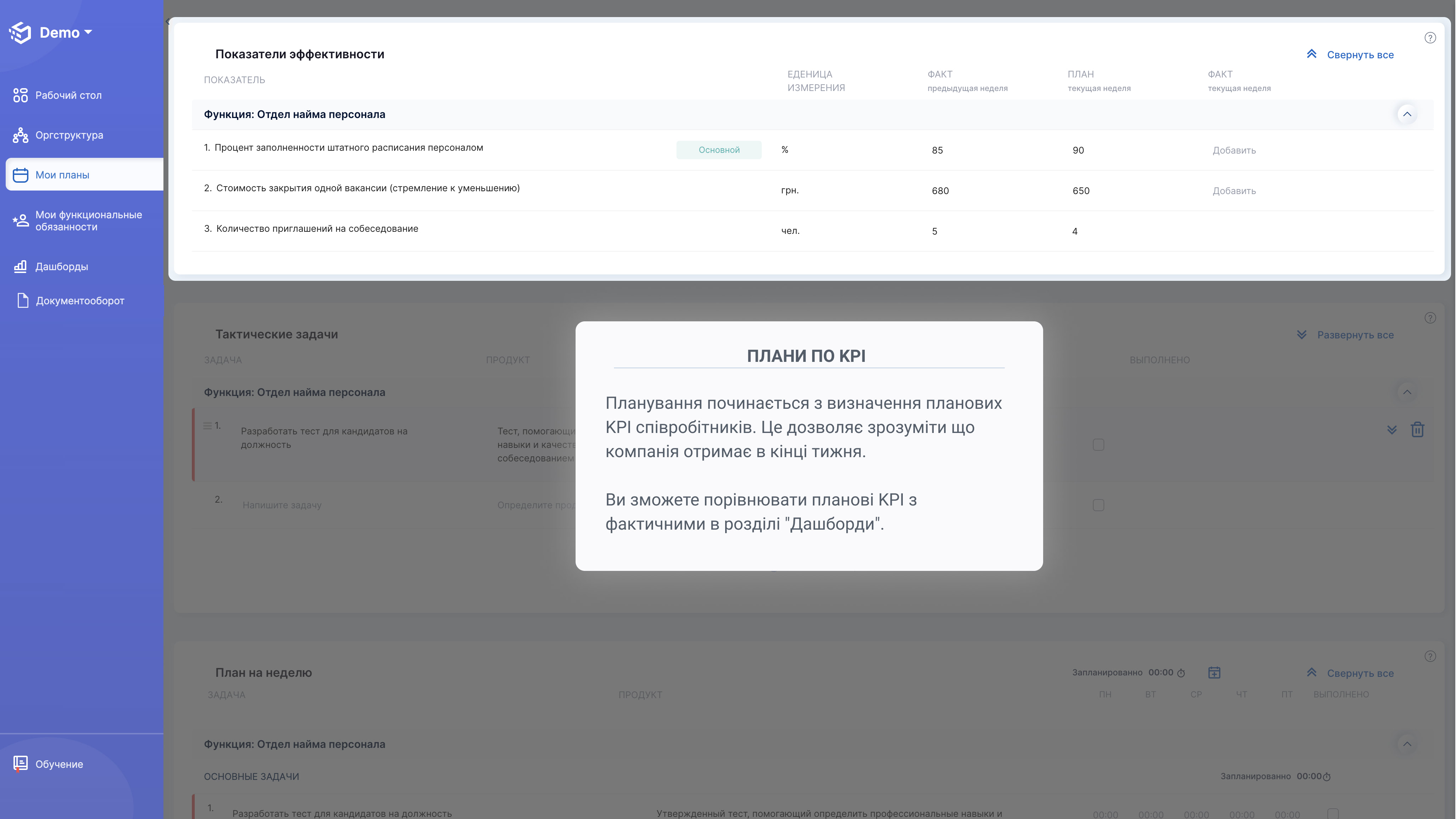Image resolution: width=1456 pixels, height=819 pixels.
Task: Click the double chevron beside weekly Свернуть все
Action: (1311, 673)
